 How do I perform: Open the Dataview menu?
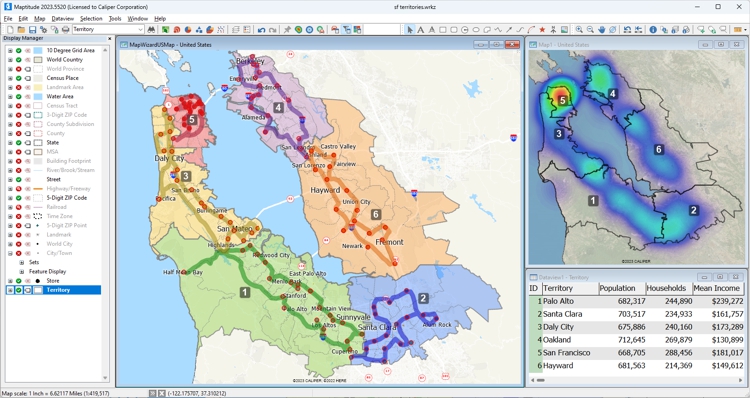coord(63,19)
